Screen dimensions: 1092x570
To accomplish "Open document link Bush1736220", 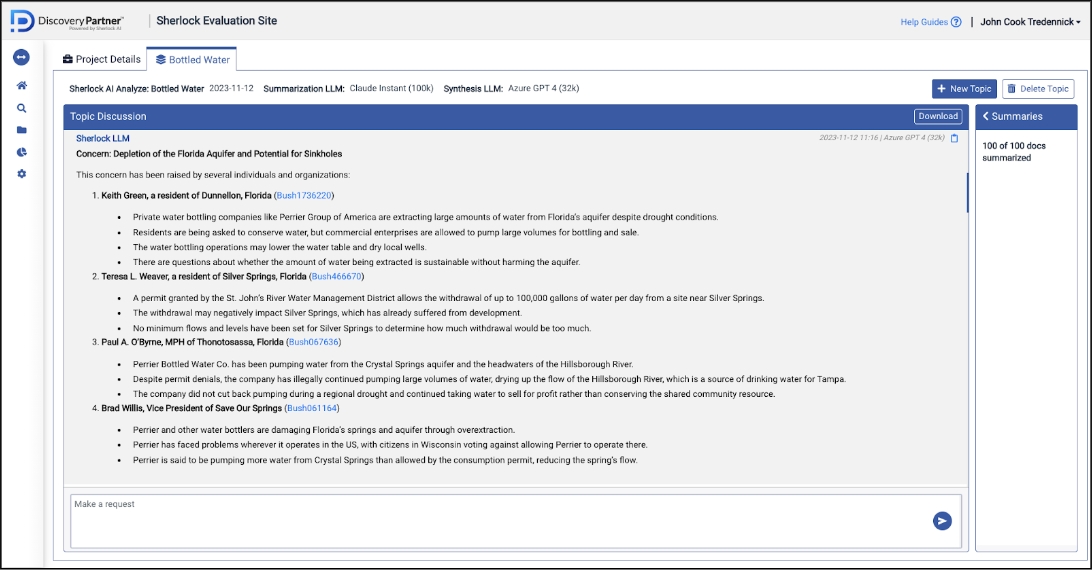I will point(305,195).
